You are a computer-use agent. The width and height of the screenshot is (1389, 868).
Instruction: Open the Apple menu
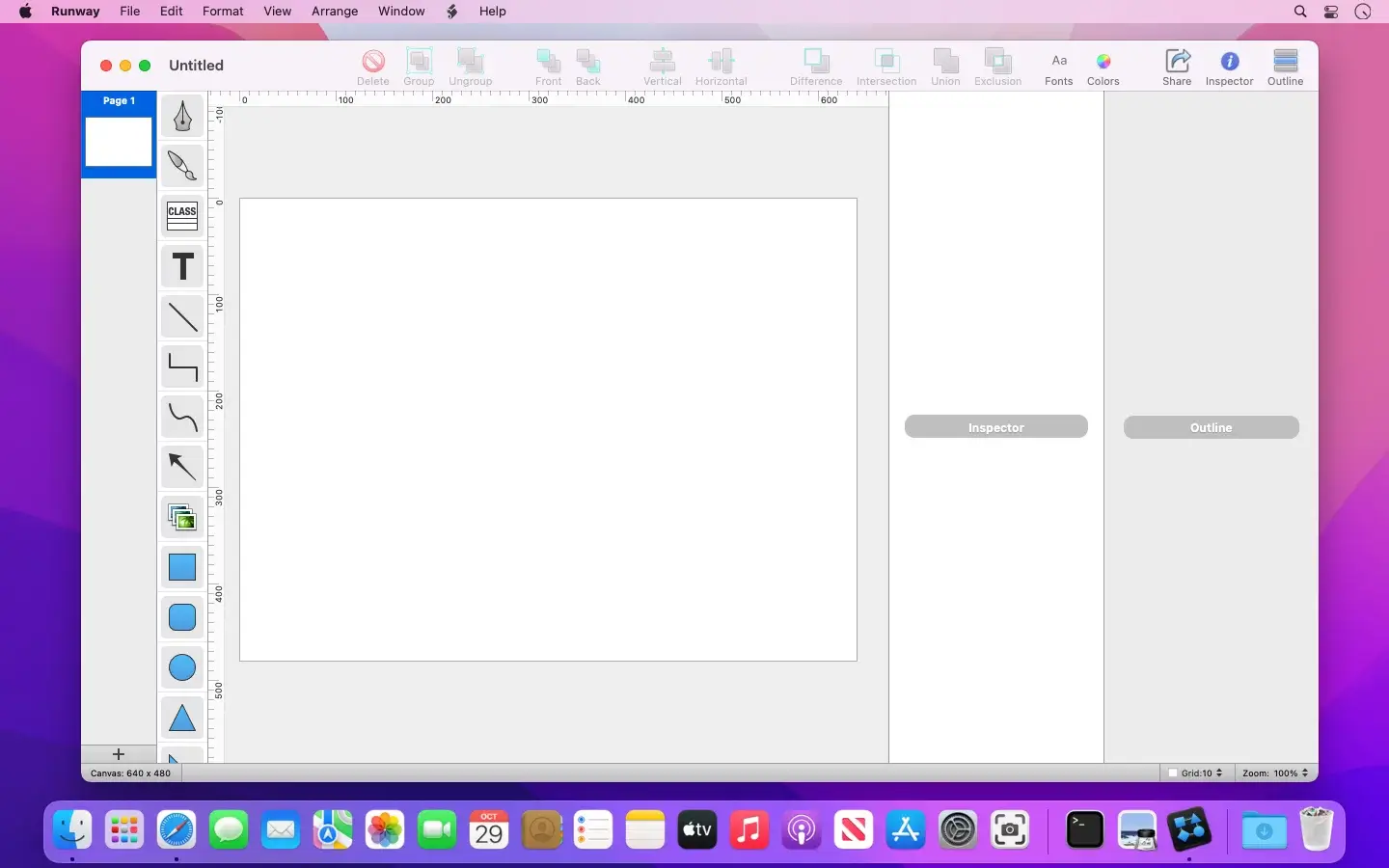coord(25,12)
